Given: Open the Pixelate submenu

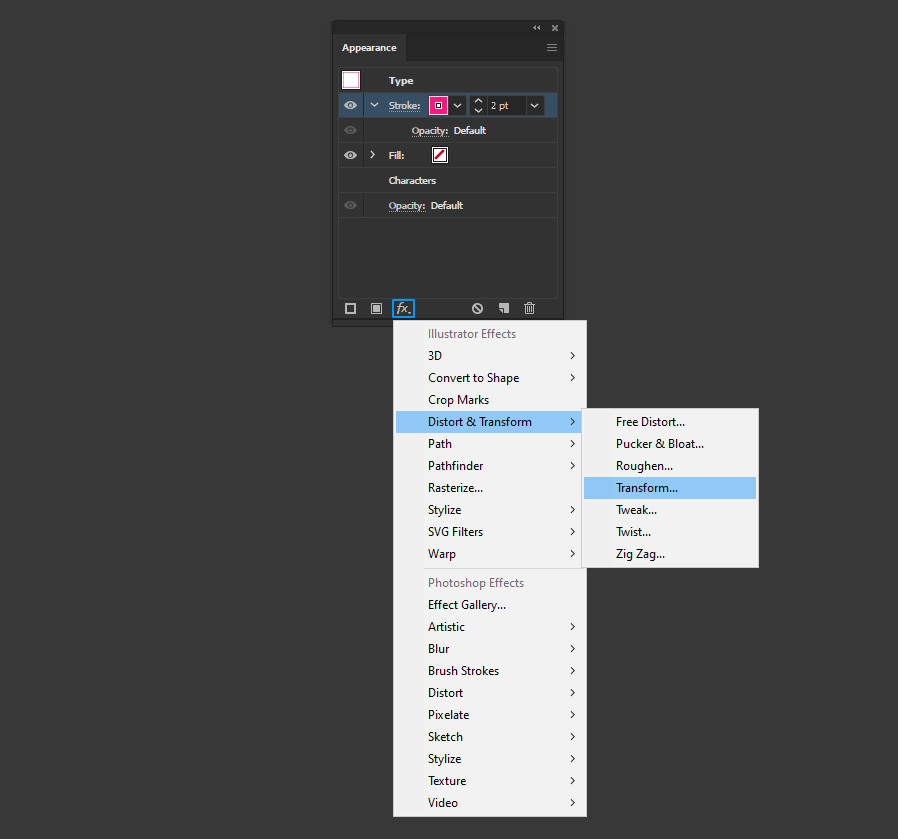Looking at the screenshot, I should pyautogui.click(x=489, y=715).
